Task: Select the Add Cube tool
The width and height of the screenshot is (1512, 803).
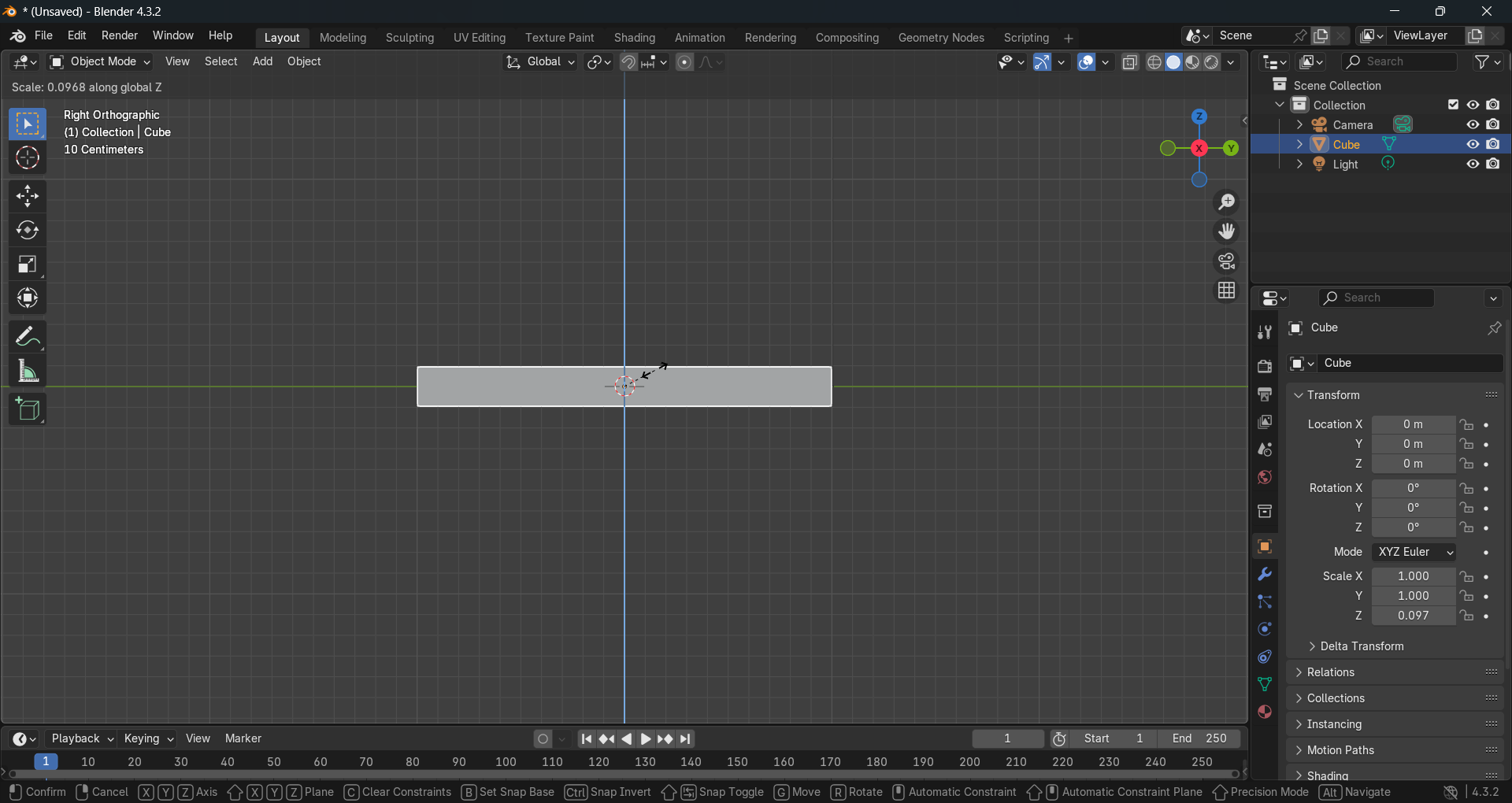Action: coord(28,409)
